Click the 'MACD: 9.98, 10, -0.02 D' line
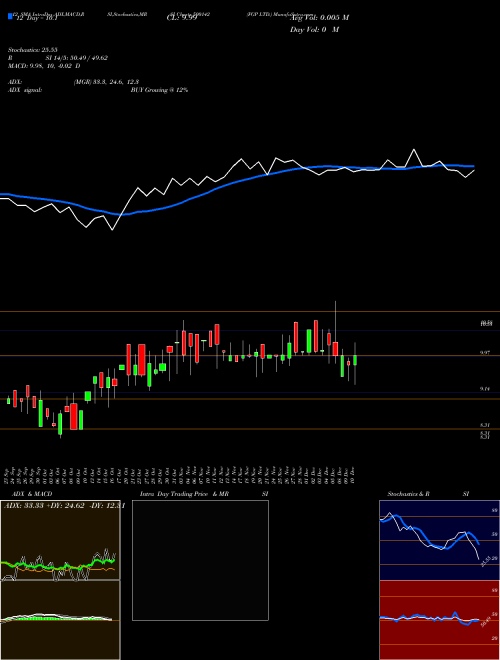Viewport: 500px width, 660px height. (x=44, y=66)
